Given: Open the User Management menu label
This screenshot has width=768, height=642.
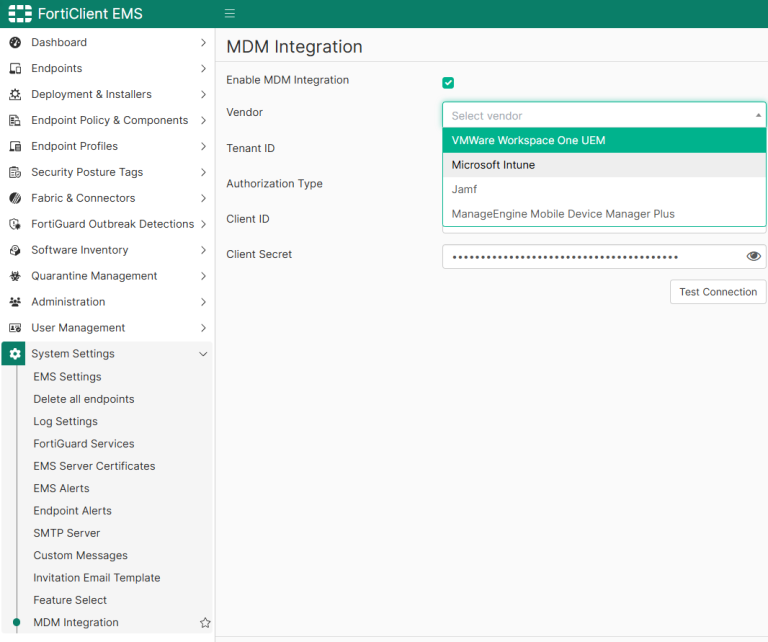Looking at the screenshot, I should (x=78, y=328).
